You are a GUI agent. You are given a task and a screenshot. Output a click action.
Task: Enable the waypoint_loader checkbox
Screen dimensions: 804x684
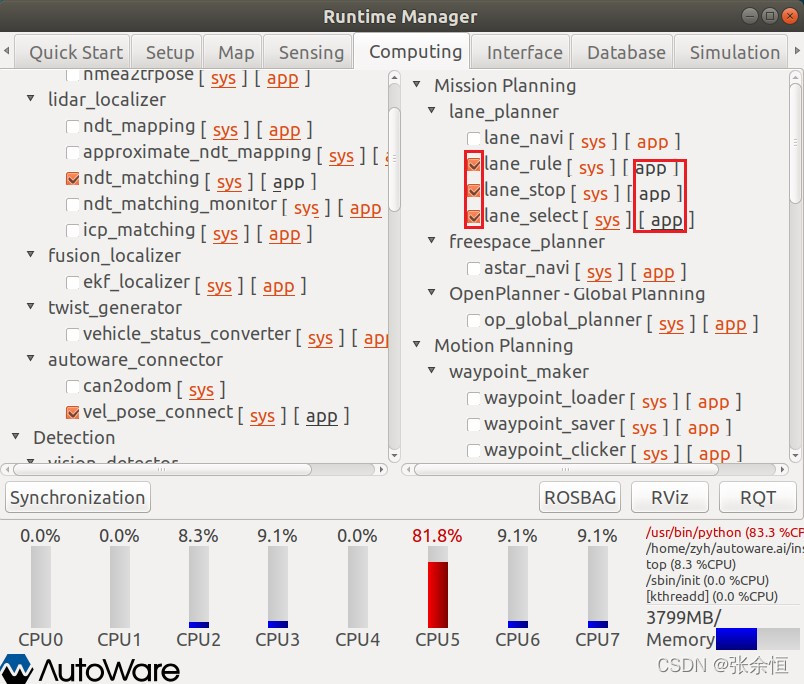(474, 398)
